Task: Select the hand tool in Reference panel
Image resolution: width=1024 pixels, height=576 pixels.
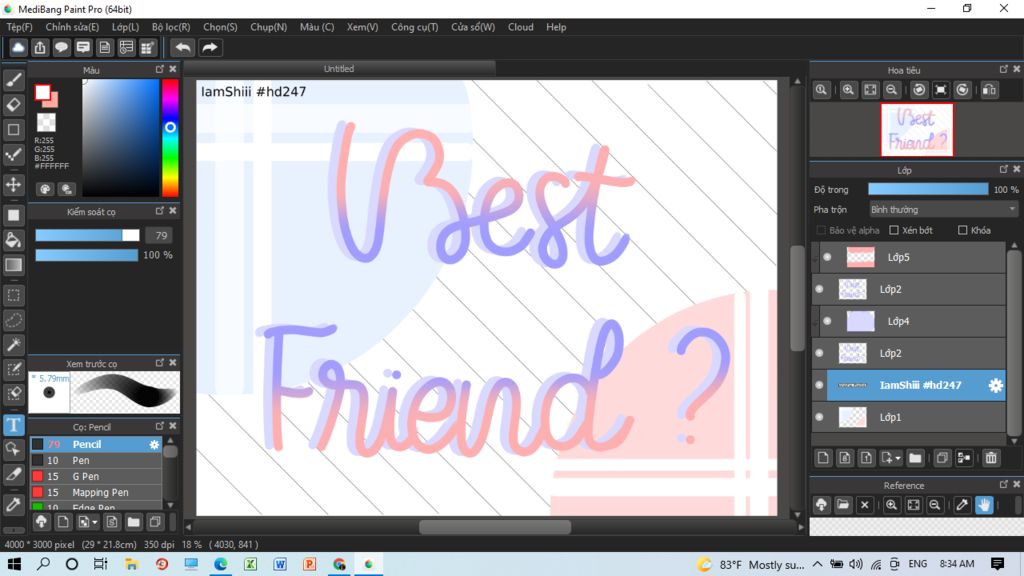Action: tap(984, 505)
